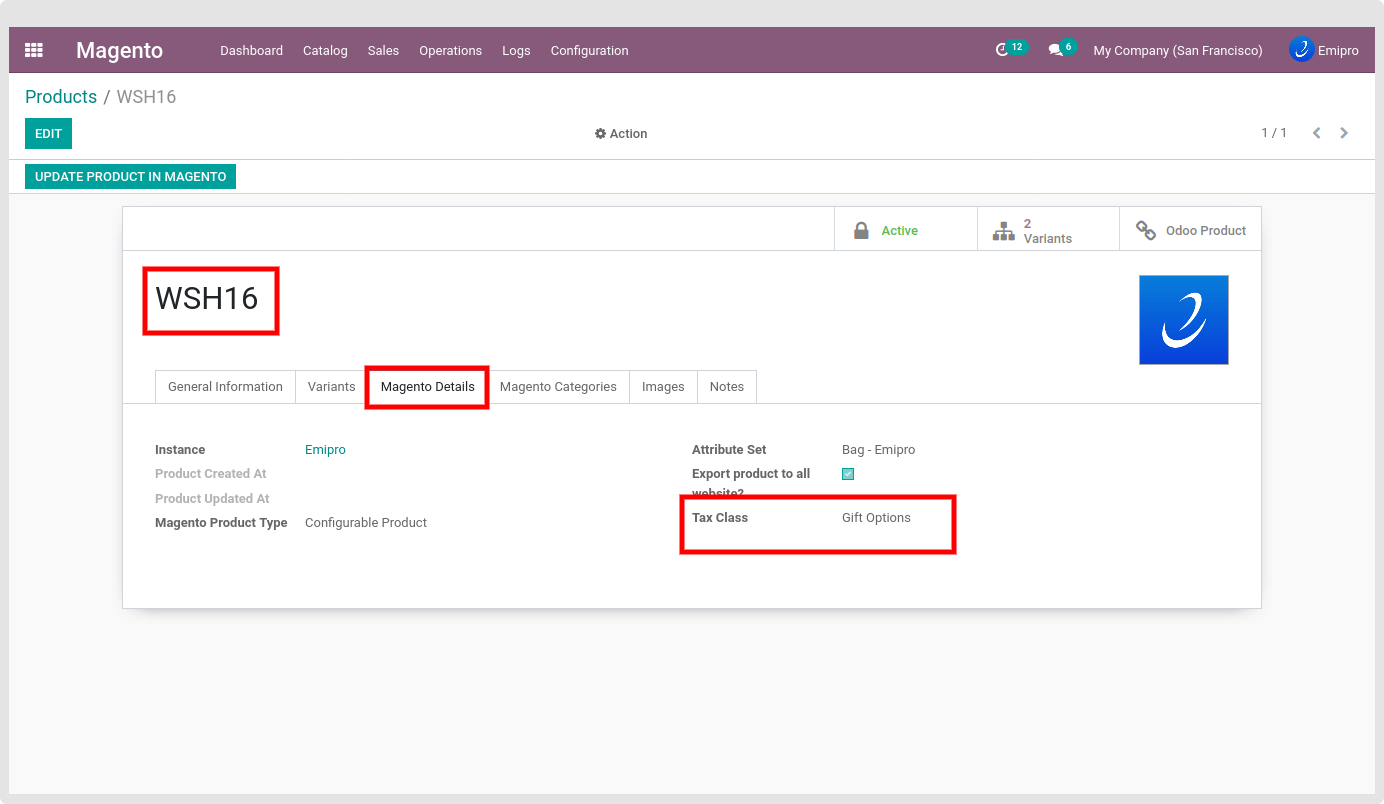The height and width of the screenshot is (804, 1384).
Task: Open the Catalog menu
Action: [x=325, y=51]
